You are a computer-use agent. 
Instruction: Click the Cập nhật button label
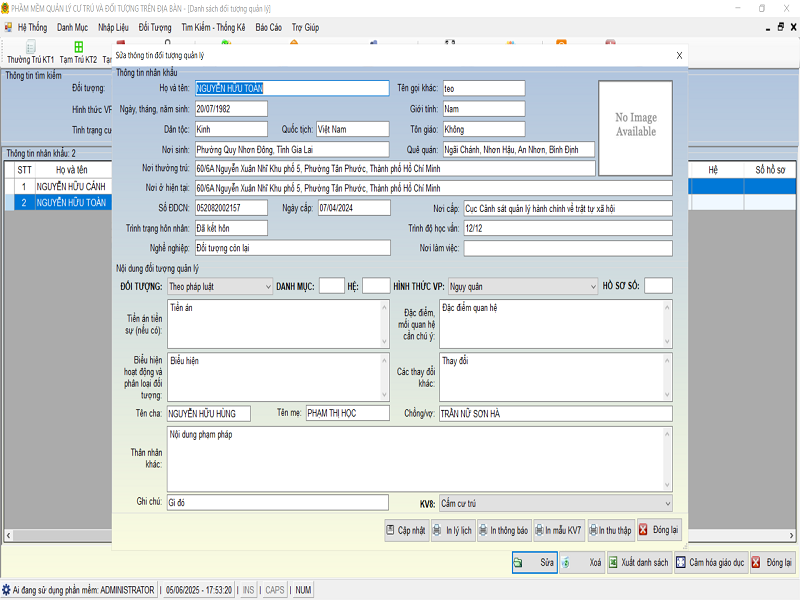tap(411, 530)
